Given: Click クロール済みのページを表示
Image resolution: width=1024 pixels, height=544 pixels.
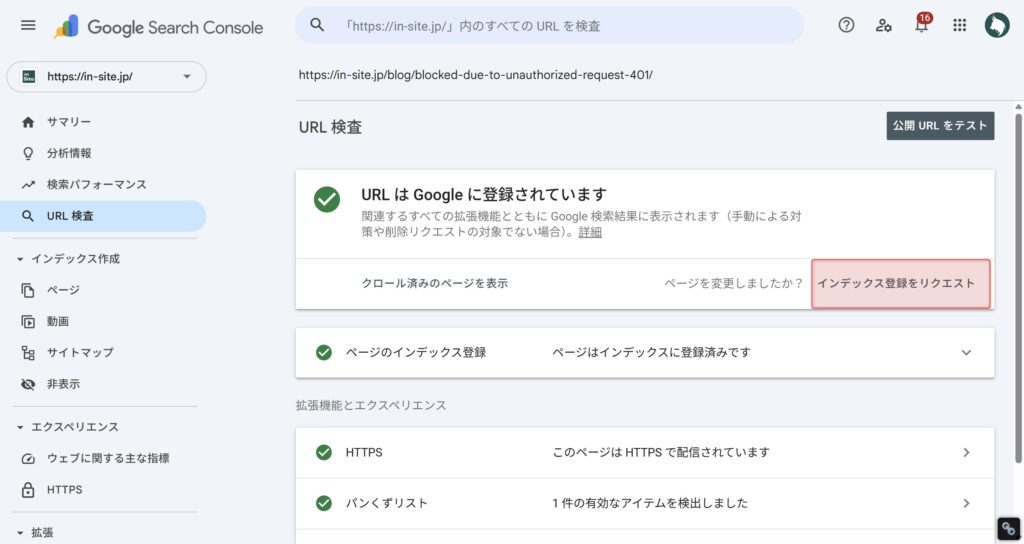Looking at the screenshot, I should click(434, 283).
